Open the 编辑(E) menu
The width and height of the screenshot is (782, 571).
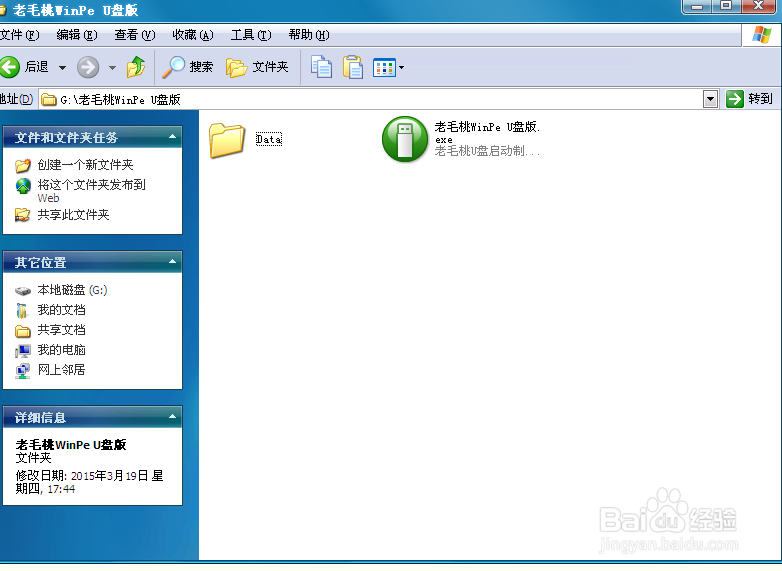point(77,35)
